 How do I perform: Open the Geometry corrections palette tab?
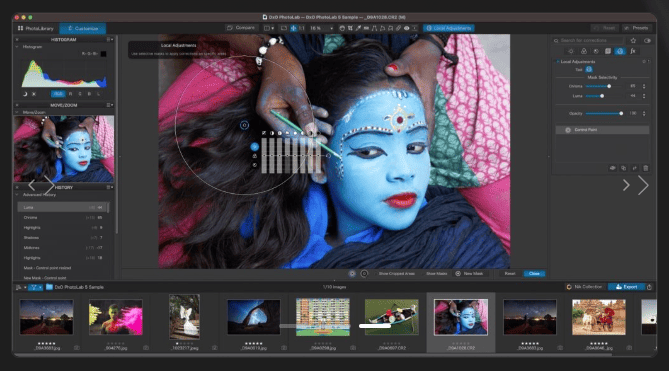point(608,51)
